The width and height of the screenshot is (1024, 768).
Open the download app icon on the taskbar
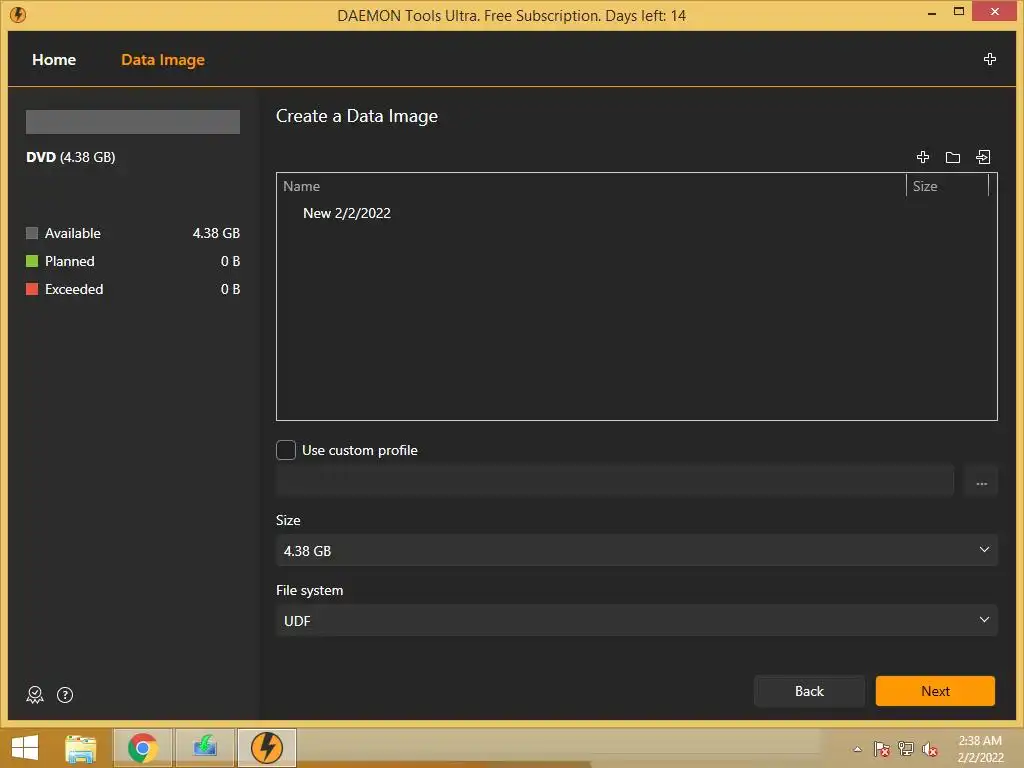[205, 748]
